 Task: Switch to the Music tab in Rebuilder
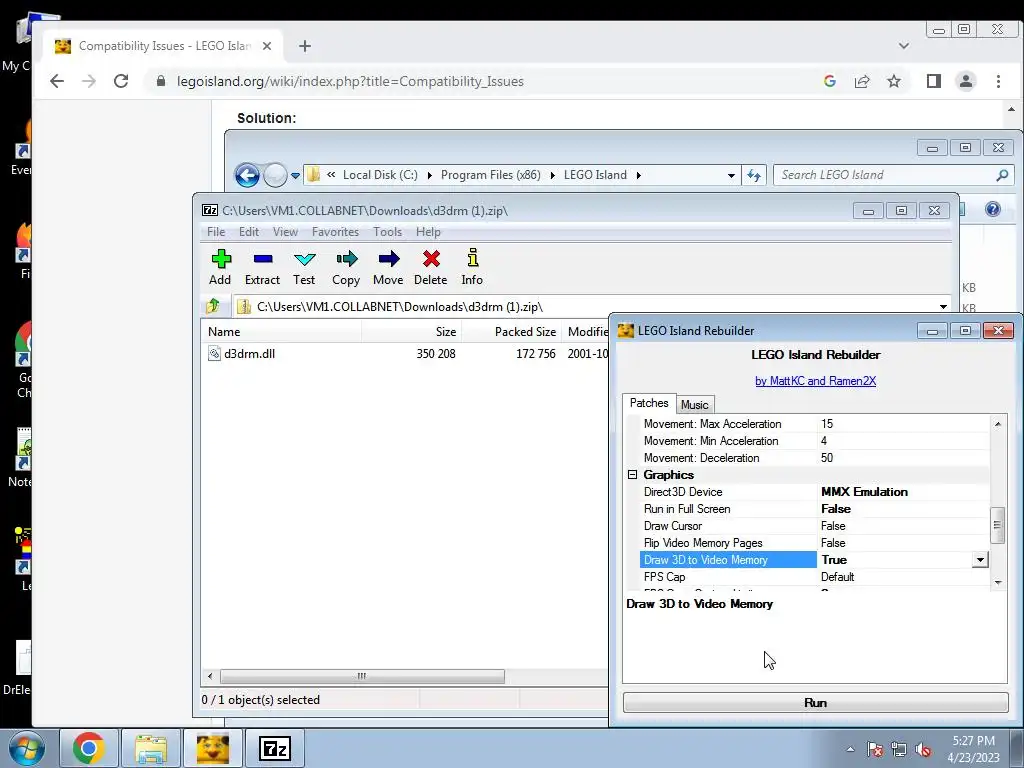(x=694, y=405)
